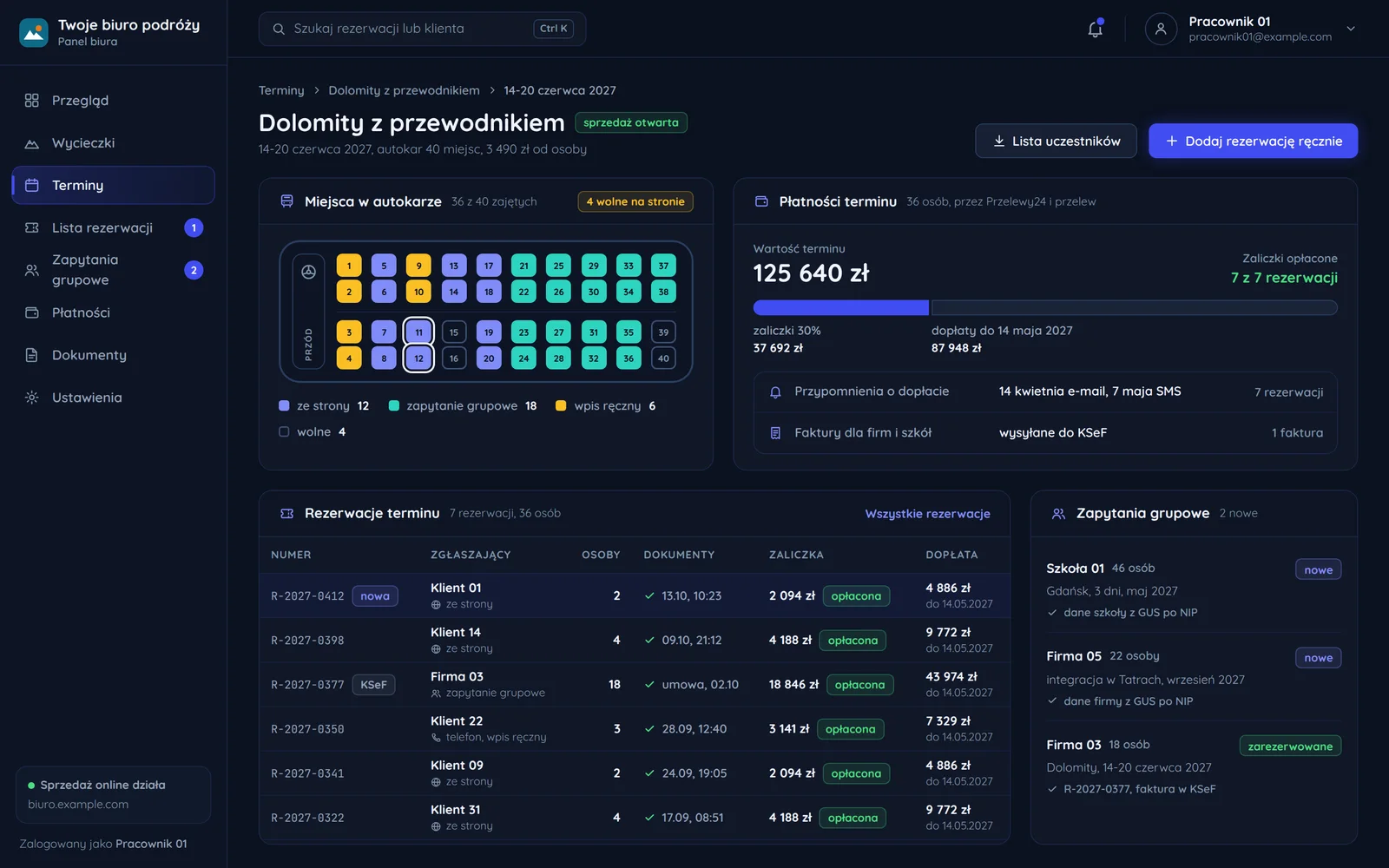Screen dimensions: 1389x868
Task: Click teal seat 37
Action: 663,266
